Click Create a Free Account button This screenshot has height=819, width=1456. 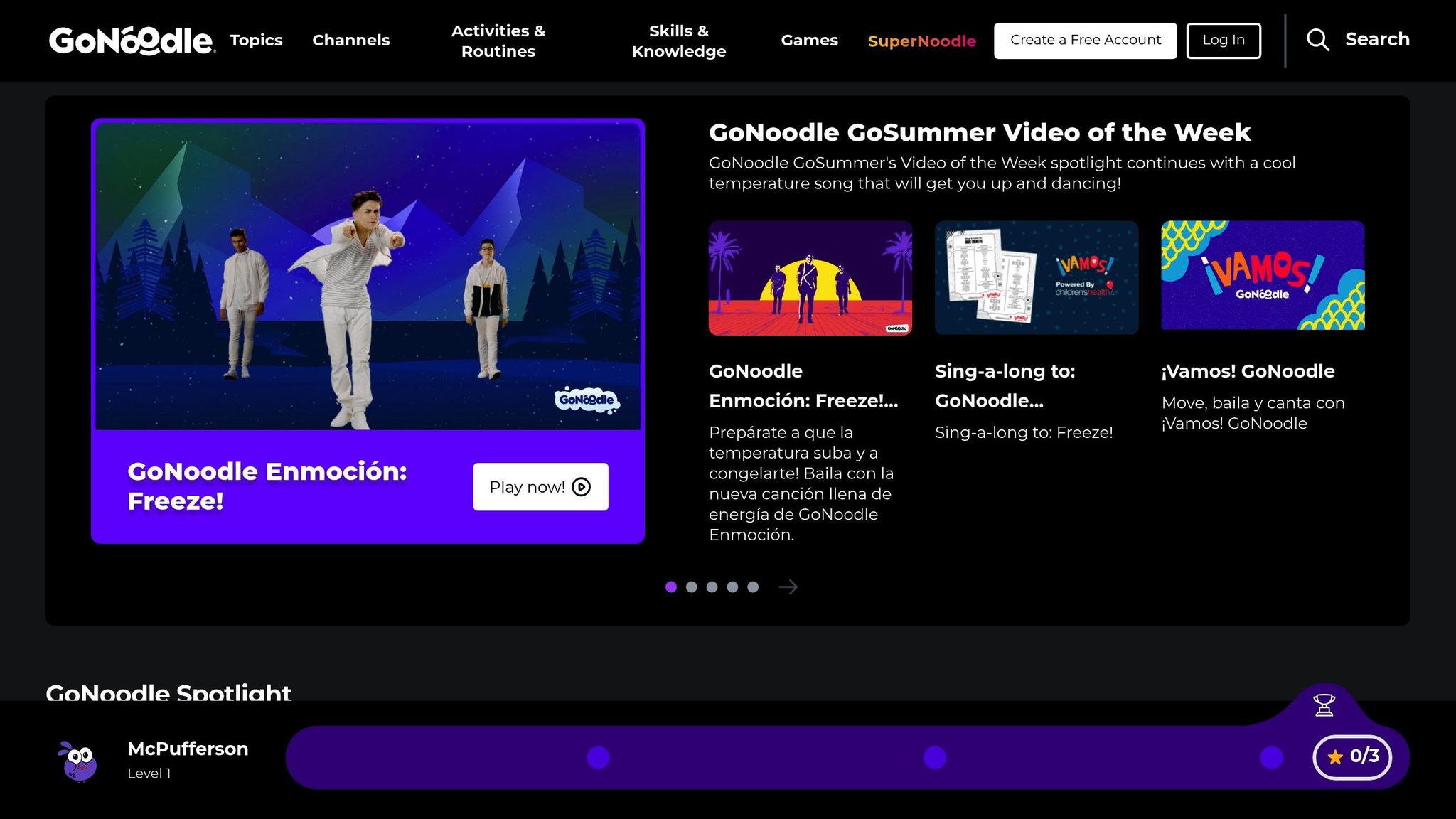[x=1085, y=41]
